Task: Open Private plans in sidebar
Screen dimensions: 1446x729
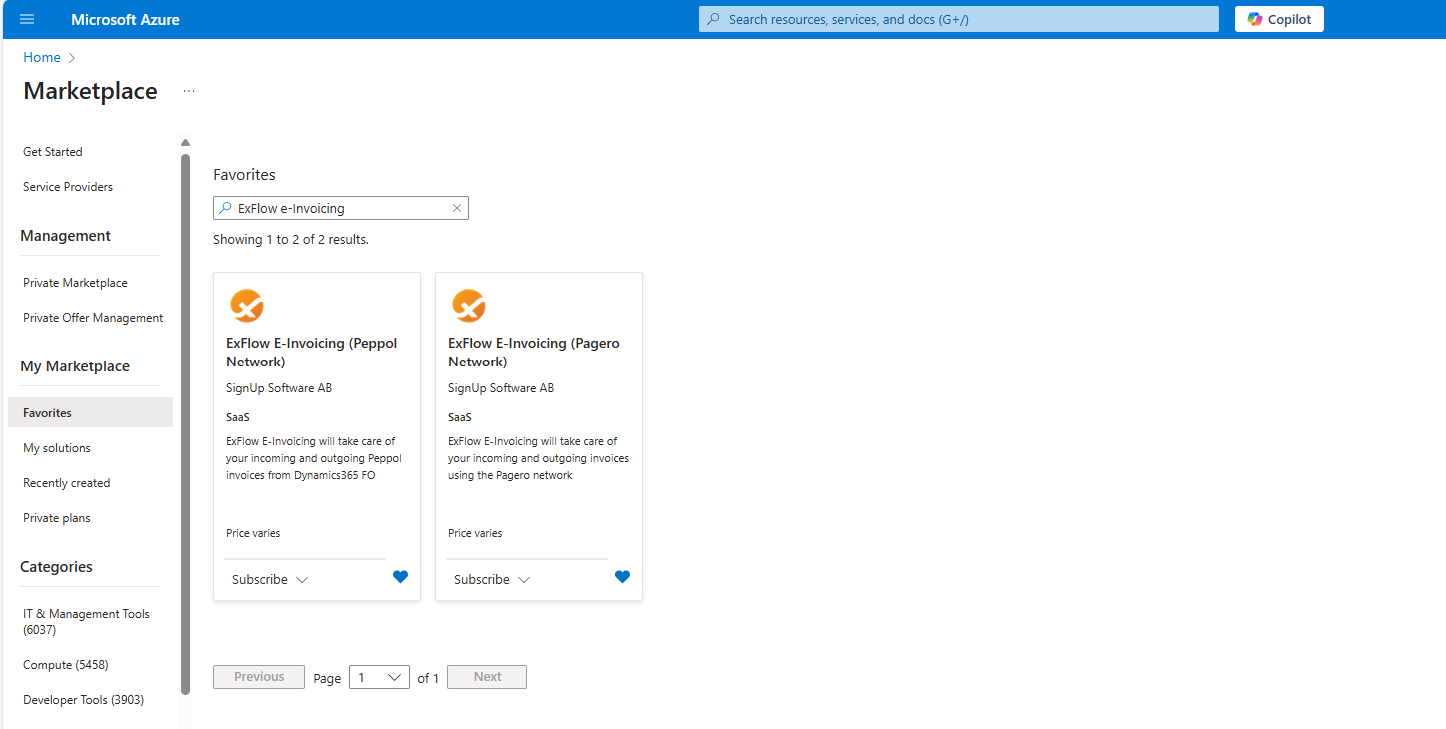Action: tap(57, 518)
